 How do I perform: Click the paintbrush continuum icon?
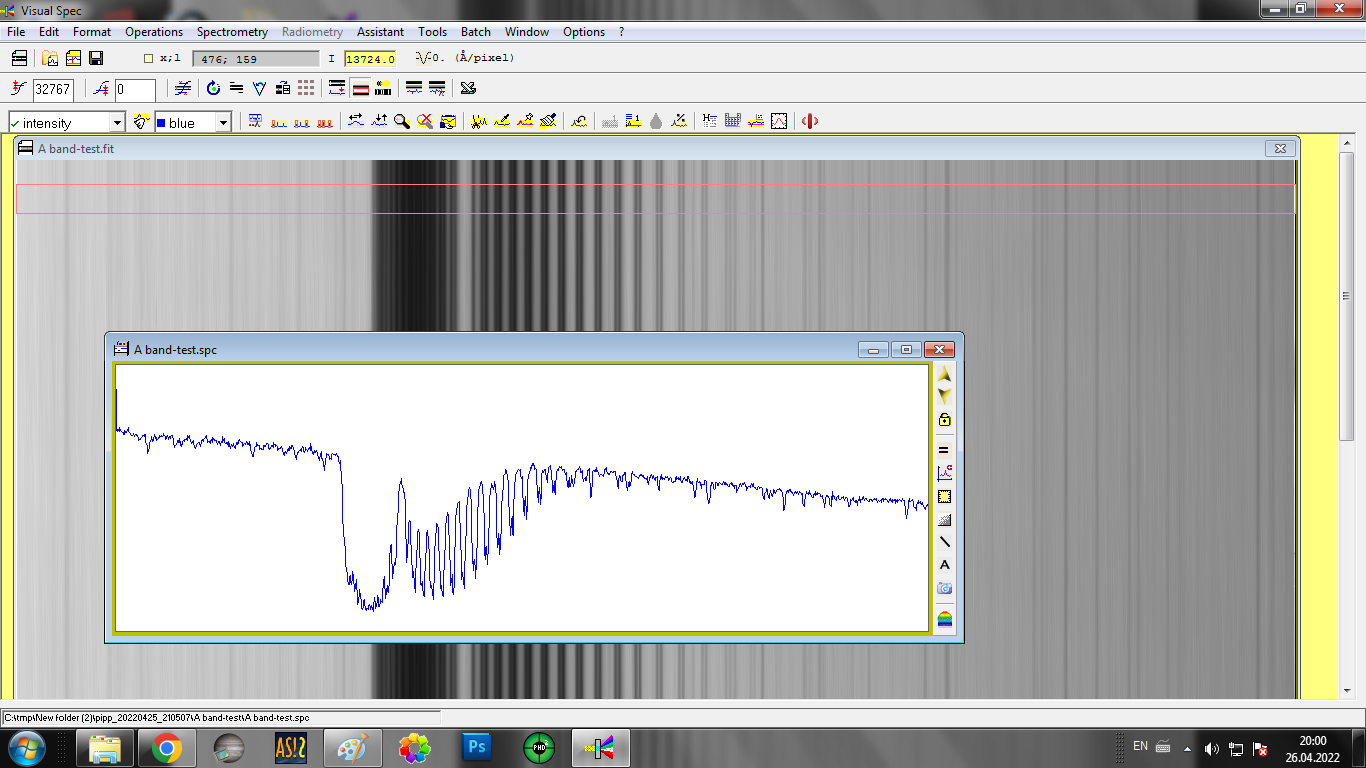548,121
